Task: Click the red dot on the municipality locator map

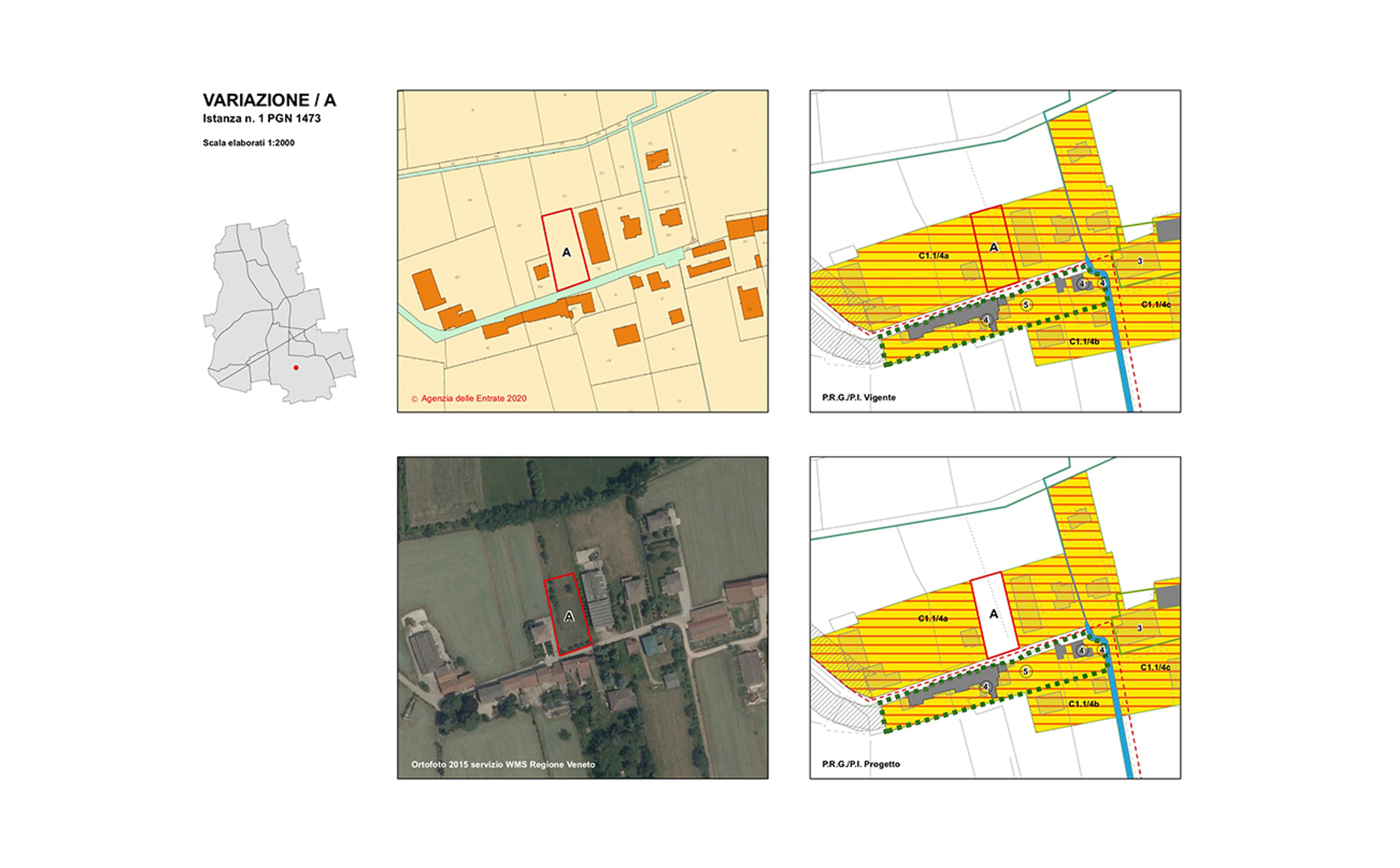Action: click(x=296, y=367)
